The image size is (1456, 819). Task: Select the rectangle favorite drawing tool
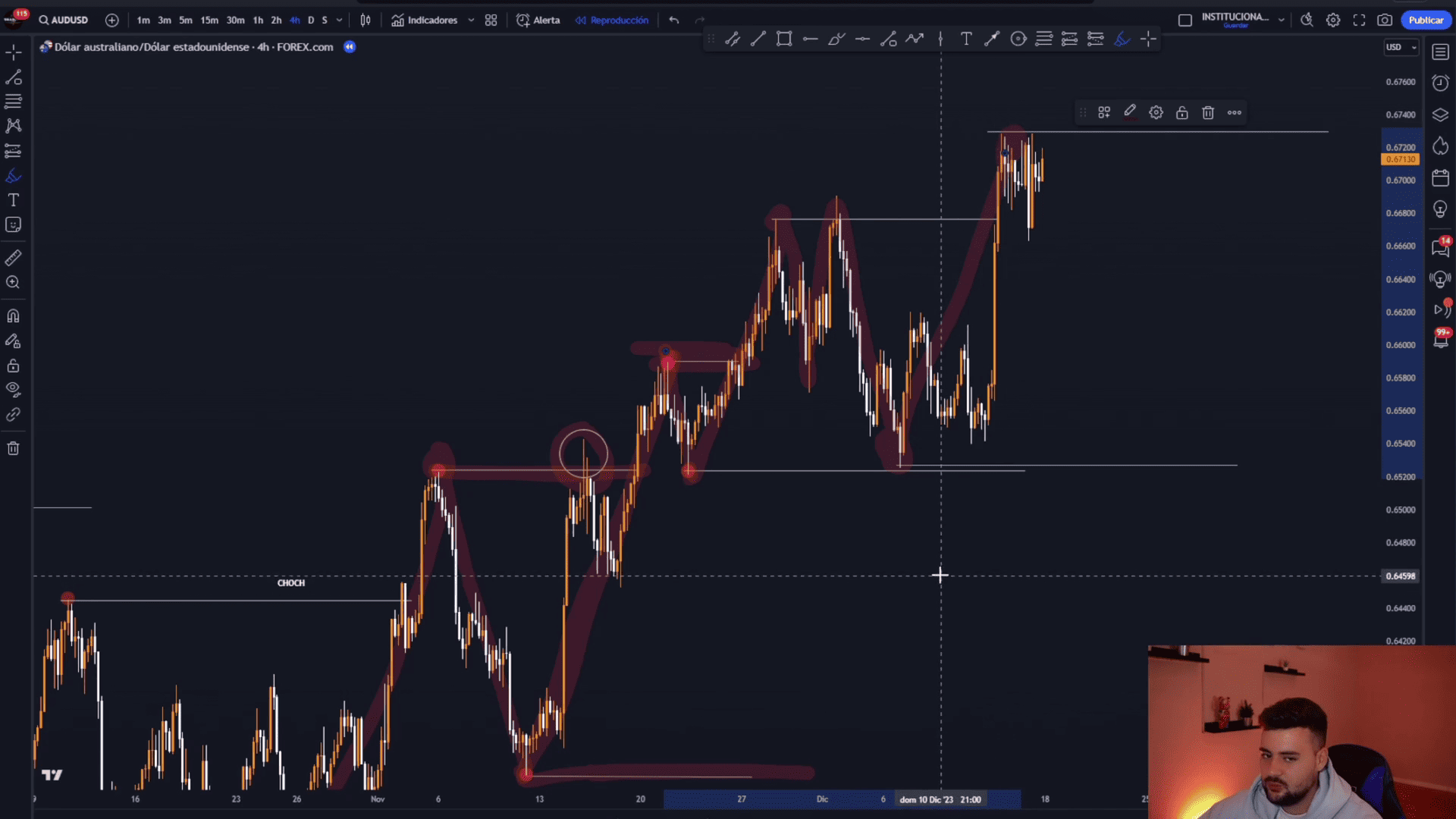pyautogui.click(x=784, y=39)
